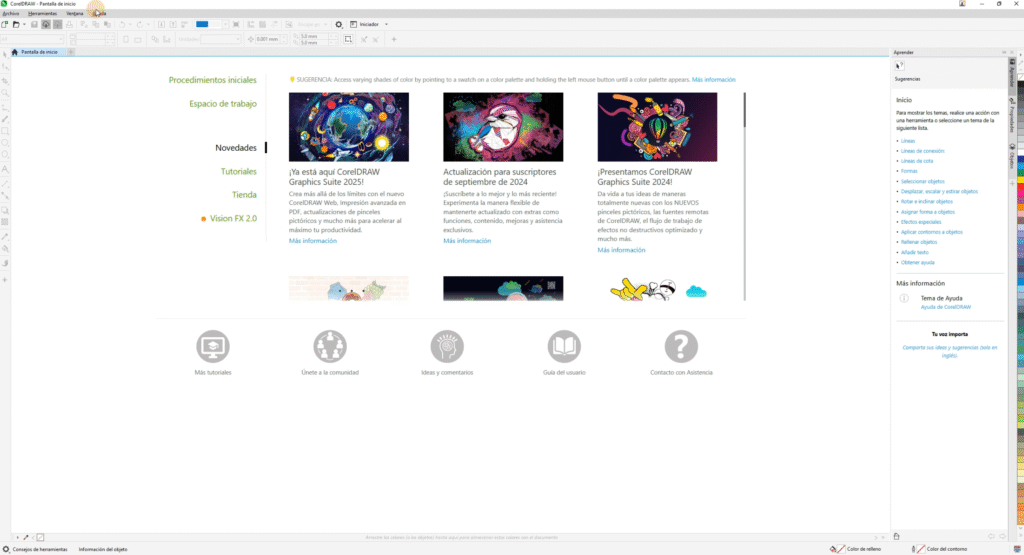The image size is (1024, 555).
Task: Select the Interactive Fill bucket tool
Action: click(5, 249)
